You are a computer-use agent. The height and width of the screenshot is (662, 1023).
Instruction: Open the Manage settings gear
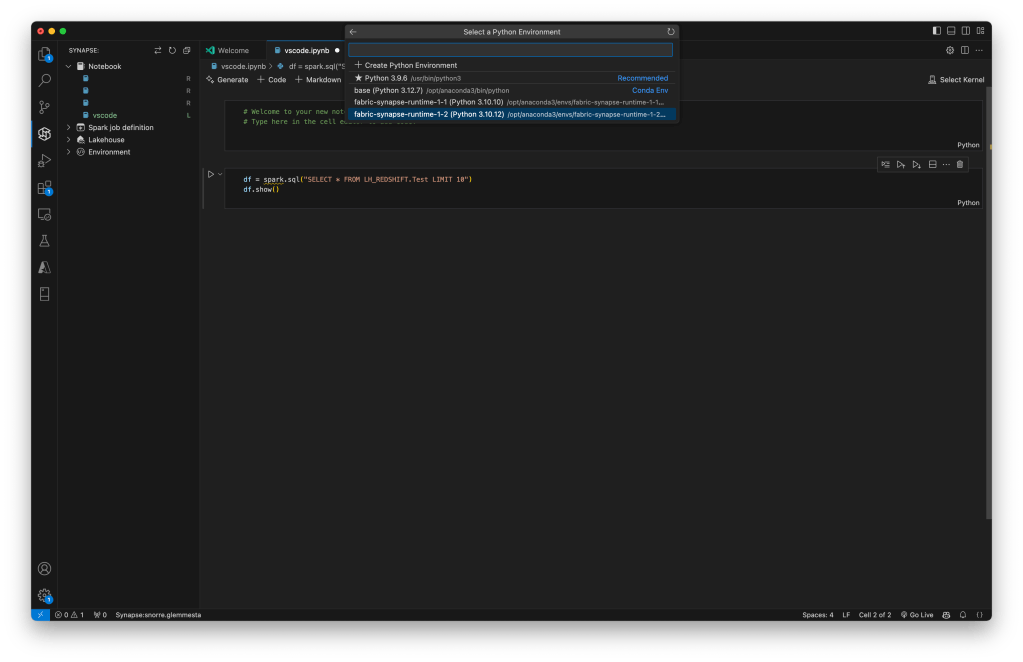44,595
